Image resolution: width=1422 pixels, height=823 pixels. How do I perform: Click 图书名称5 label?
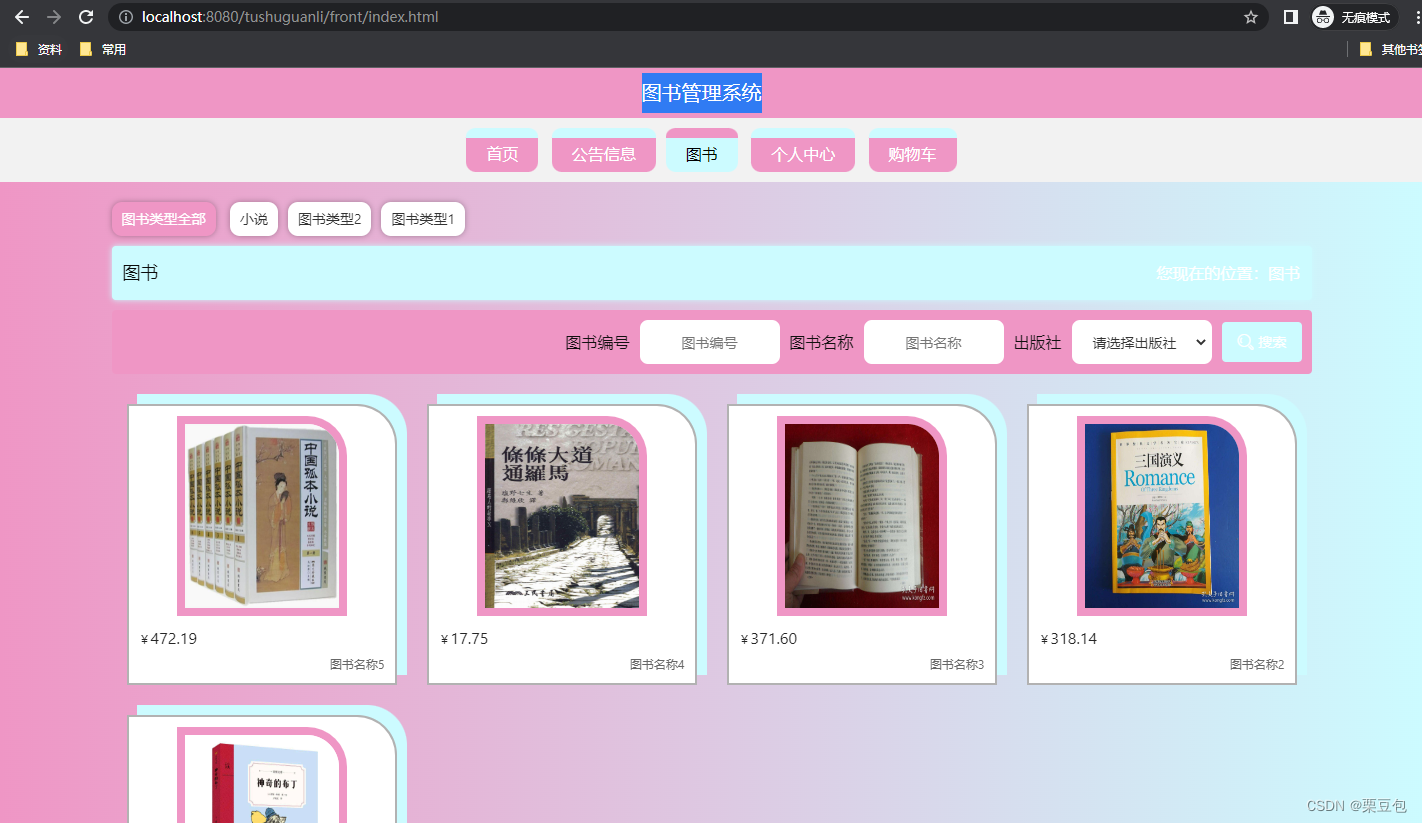(357, 665)
